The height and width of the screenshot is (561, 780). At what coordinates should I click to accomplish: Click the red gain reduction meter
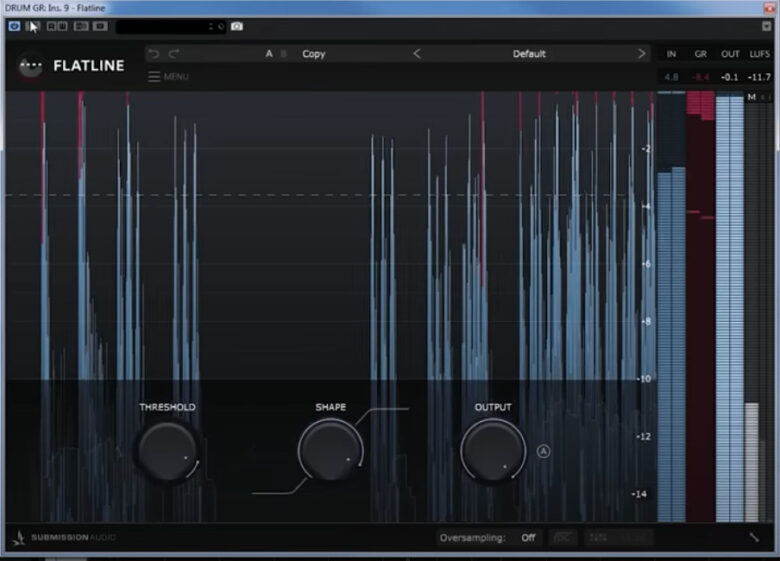700,306
